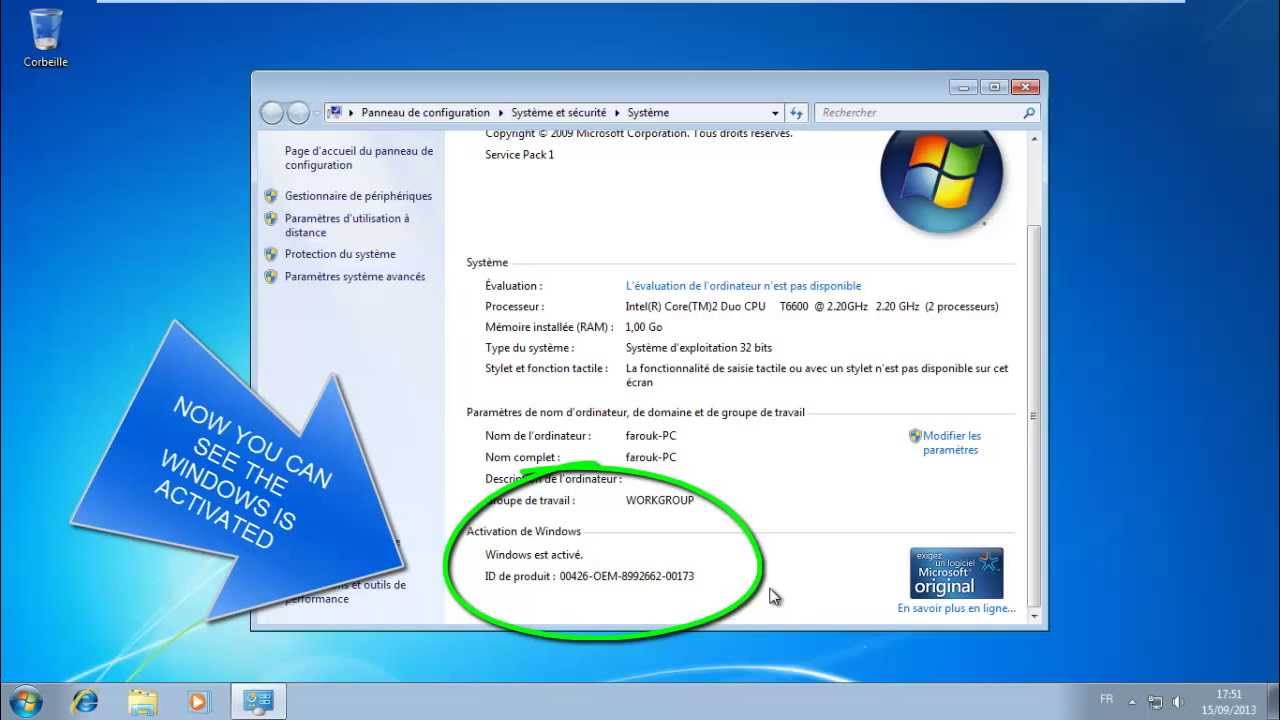Click shield icon beside Paramètres d'utilisation à distance
This screenshot has width=1280, height=720.
point(271,218)
